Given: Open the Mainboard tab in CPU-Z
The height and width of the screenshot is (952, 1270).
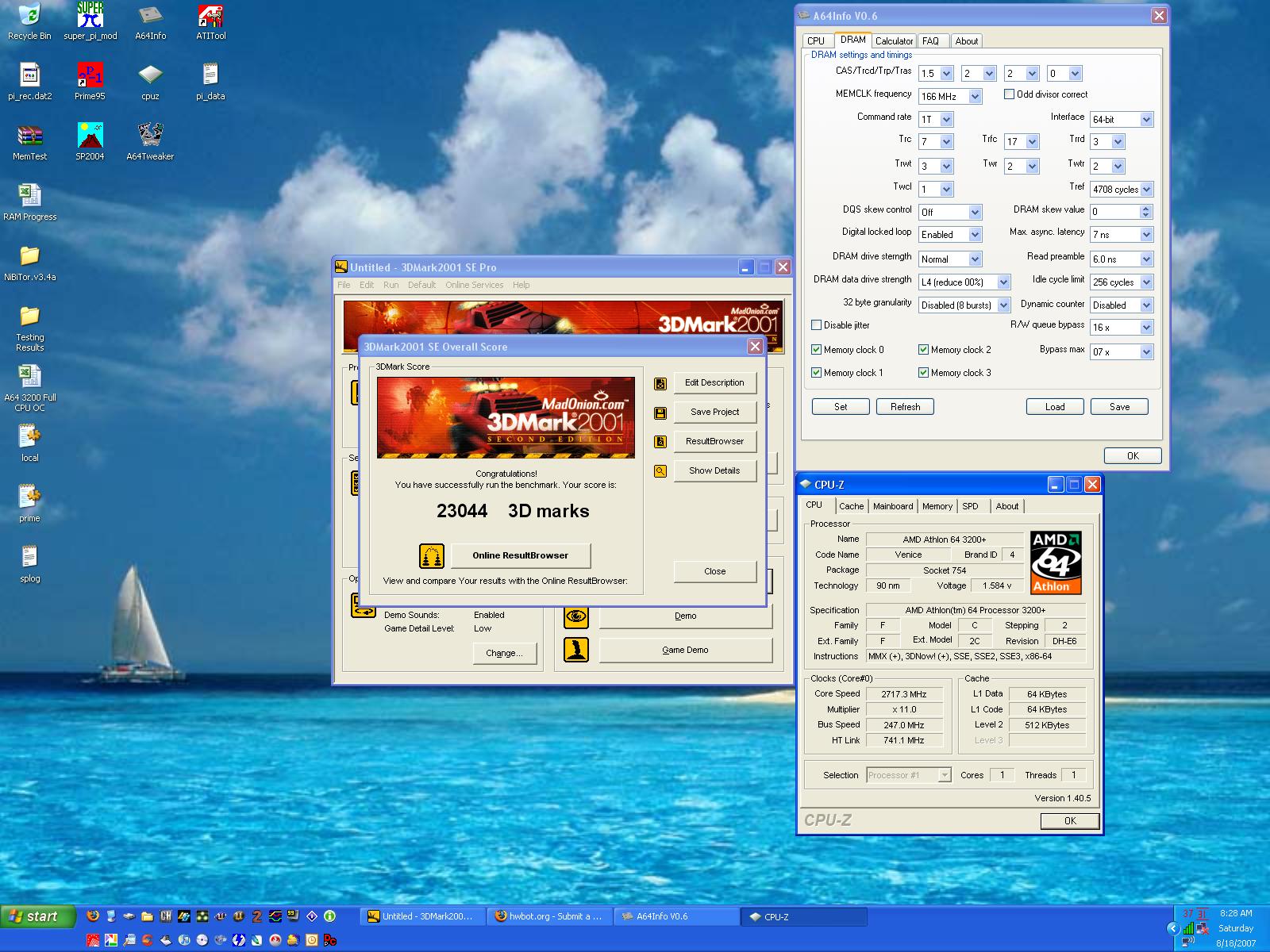Looking at the screenshot, I should [x=893, y=506].
